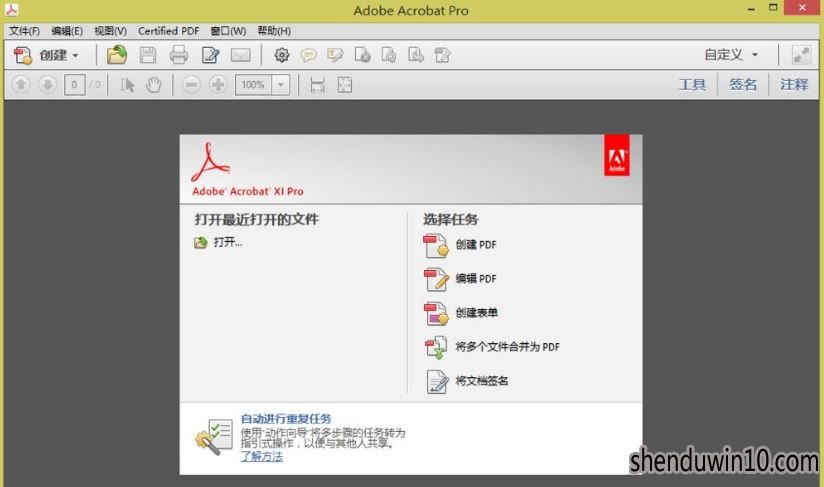Go to next page arrow
The image size is (824, 487).
click(x=47, y=85)
